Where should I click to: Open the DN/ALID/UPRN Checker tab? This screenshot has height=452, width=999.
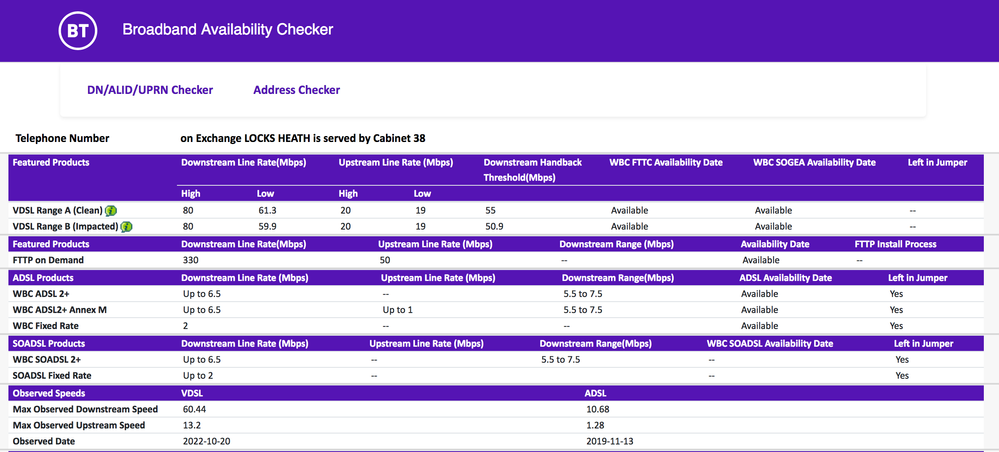[x=150, y=90]
